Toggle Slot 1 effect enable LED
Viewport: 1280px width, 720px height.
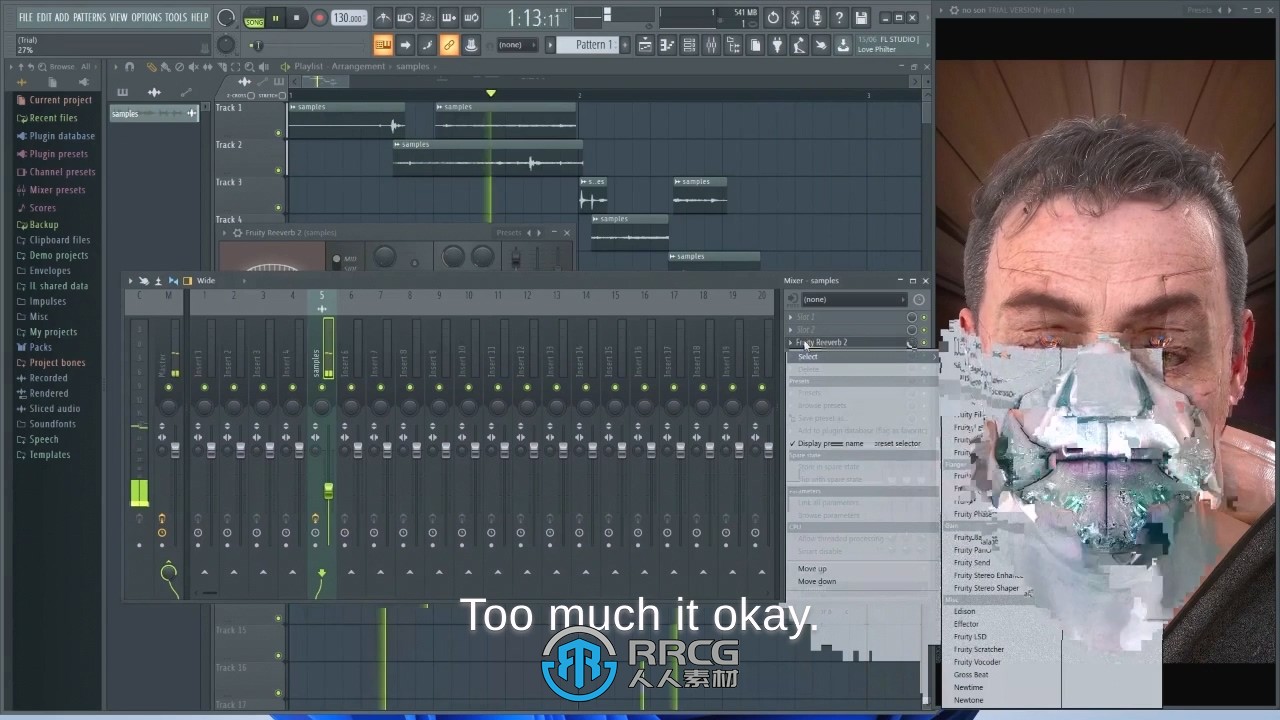923,317
